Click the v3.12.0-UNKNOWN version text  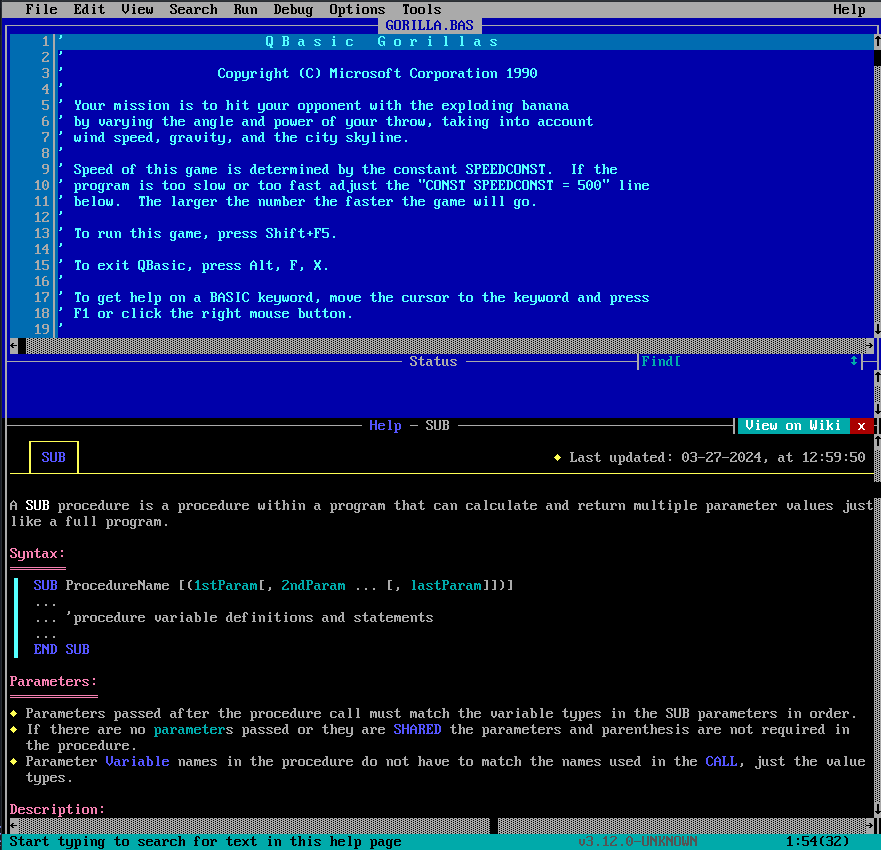click(x=637, y=842)
